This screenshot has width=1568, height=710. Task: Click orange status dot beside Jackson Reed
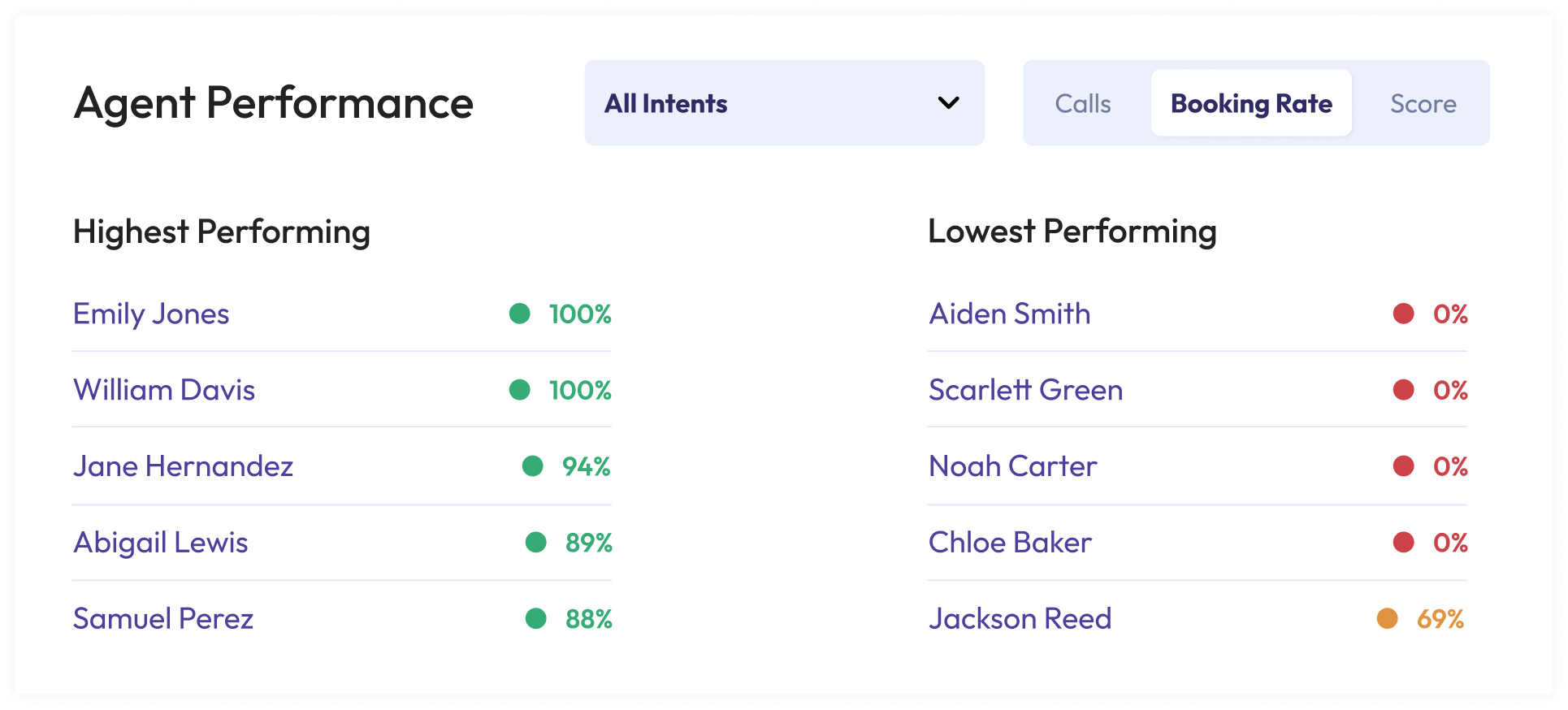tap(1387, 619)
